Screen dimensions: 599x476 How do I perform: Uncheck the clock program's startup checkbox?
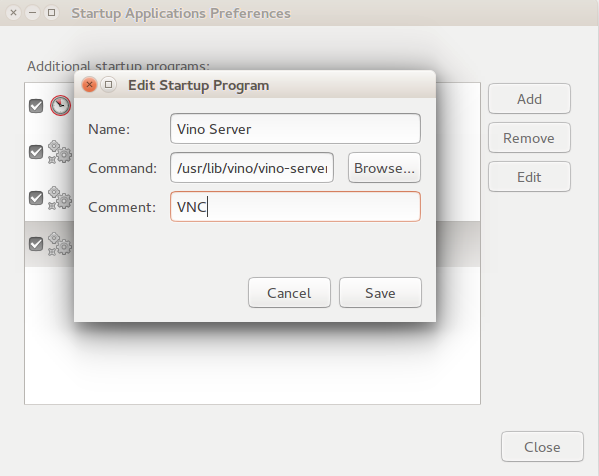click(x=36, y=106)
